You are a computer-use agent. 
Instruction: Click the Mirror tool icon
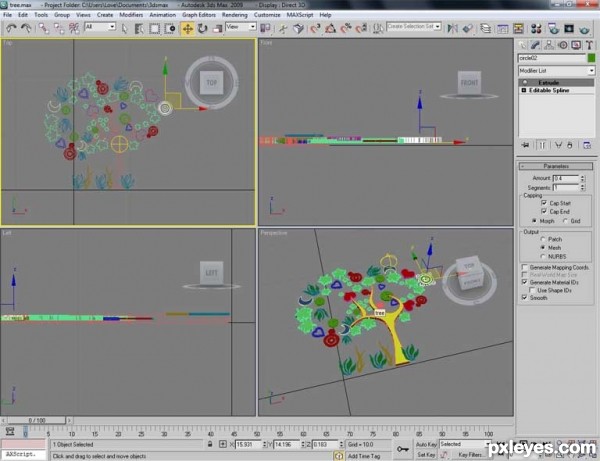click(x=452, y=28)
